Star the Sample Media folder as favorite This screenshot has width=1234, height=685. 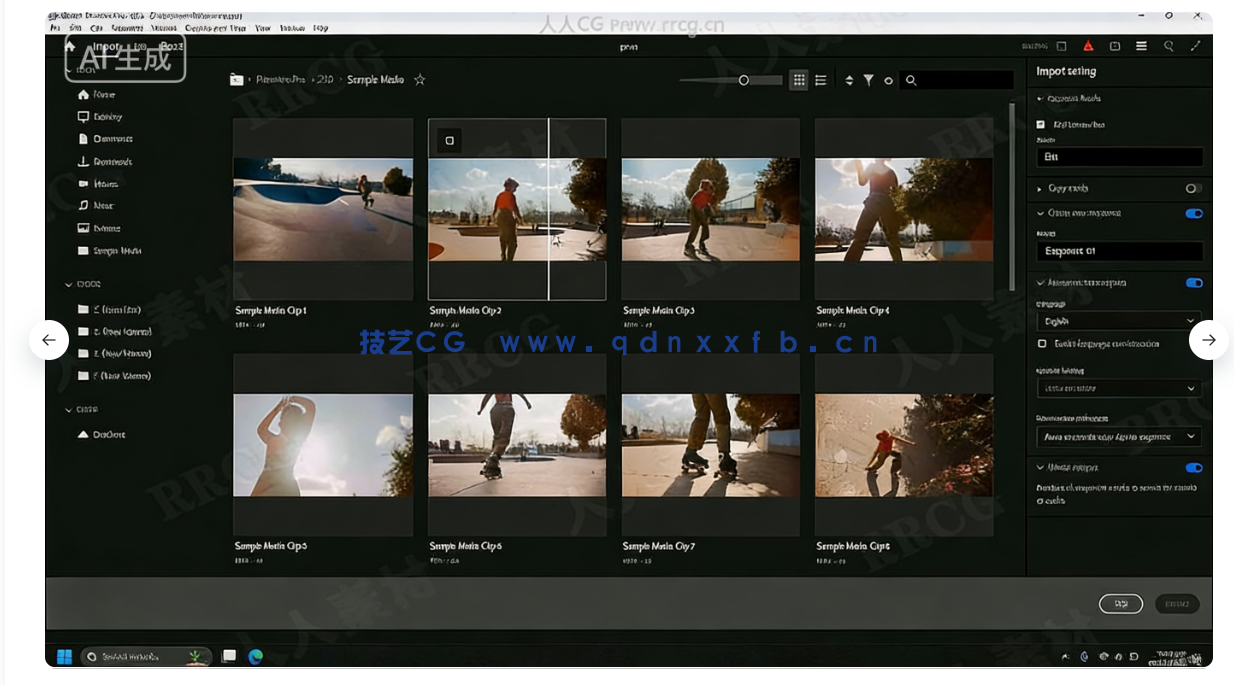tap(420, 79)
